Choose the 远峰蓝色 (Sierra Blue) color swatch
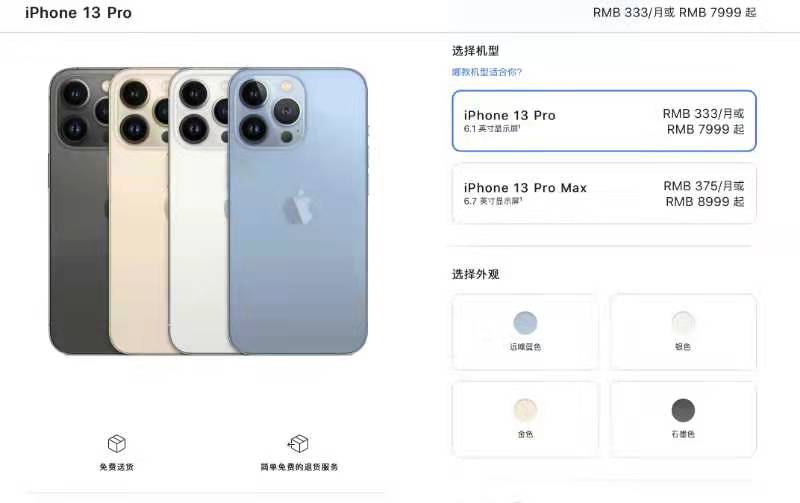Viewport: 800px width, 503px height. [525, 332]
